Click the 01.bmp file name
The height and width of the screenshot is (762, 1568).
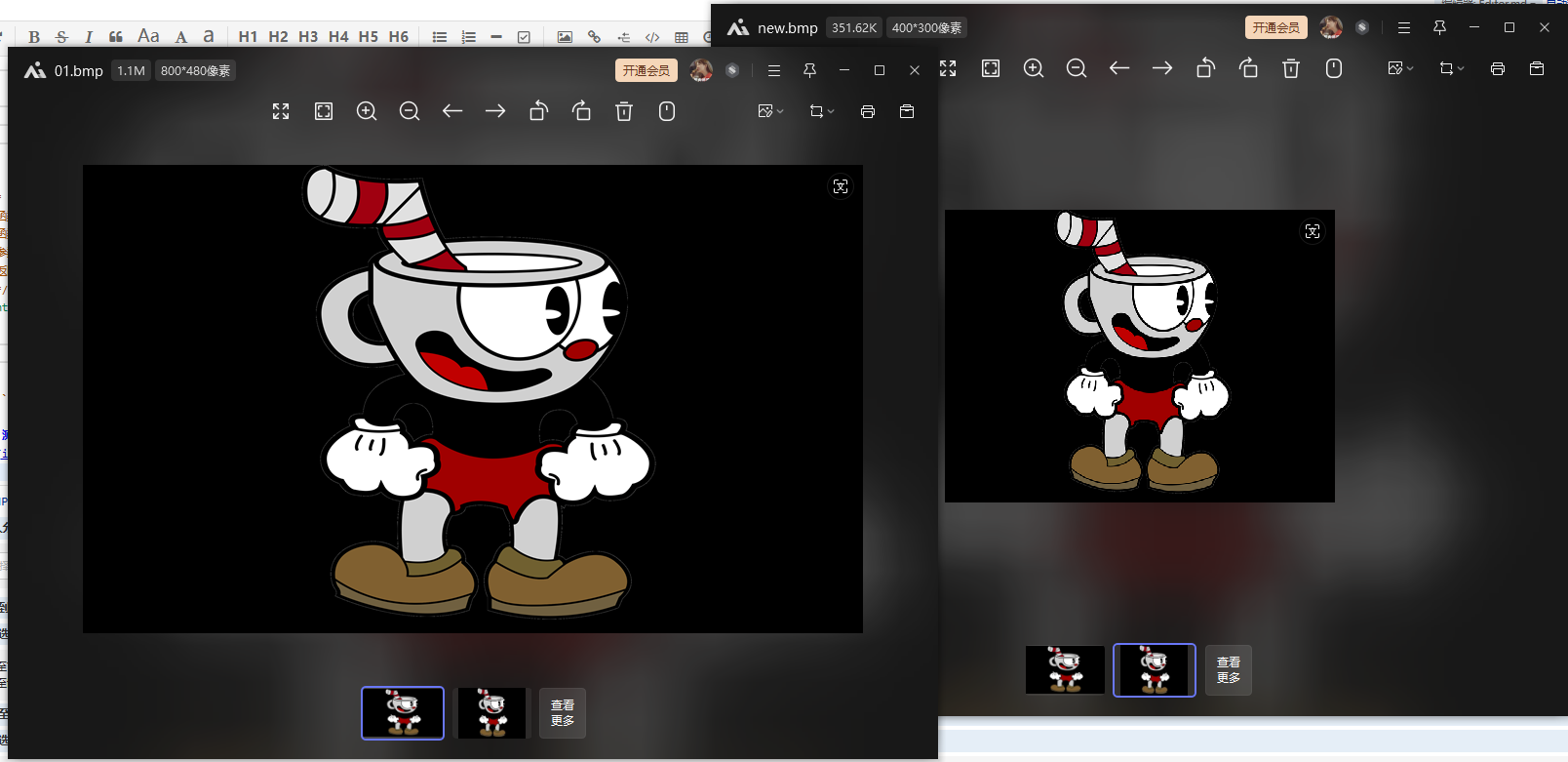pos(79,70)
